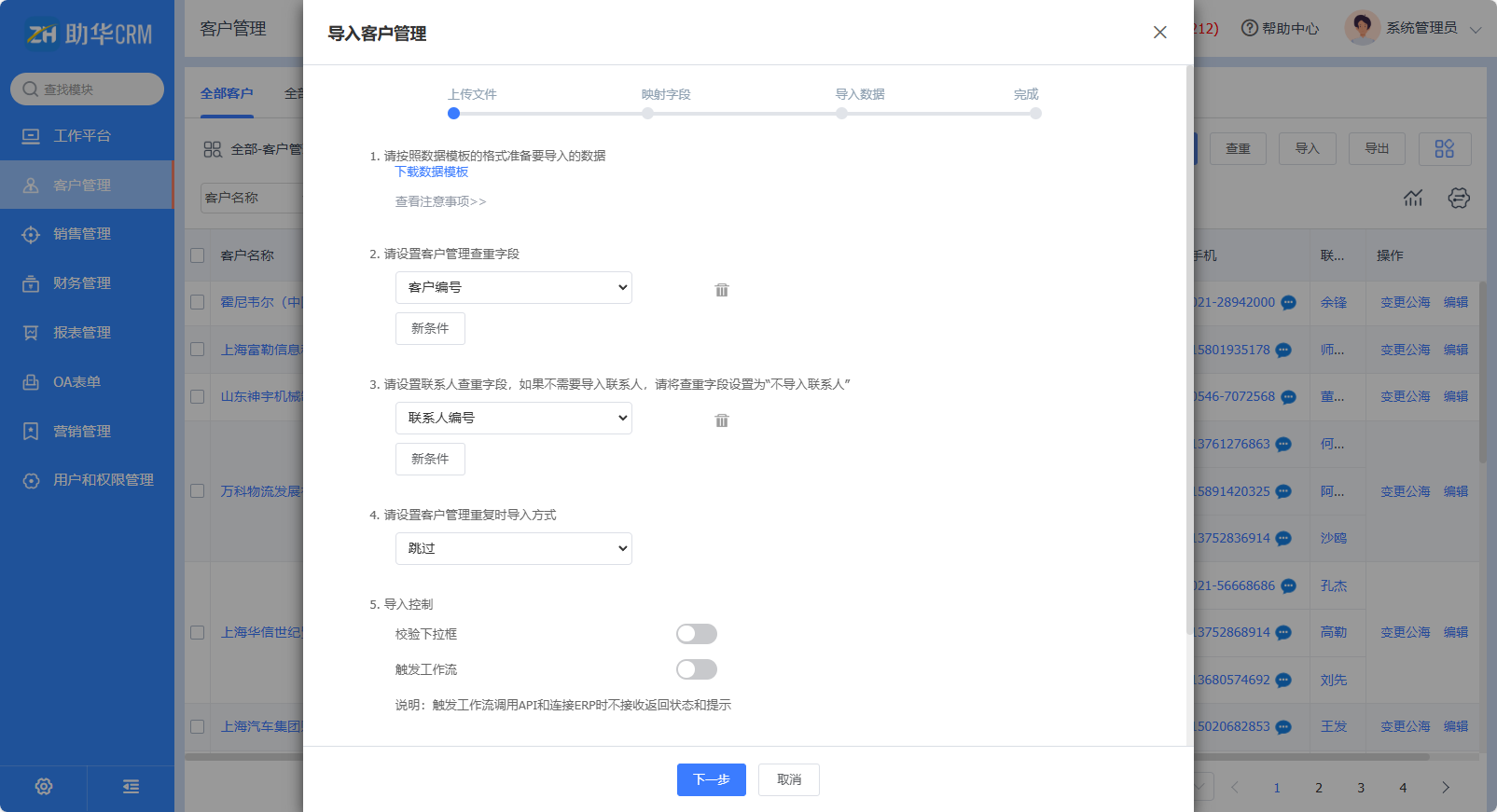Image resolution: width=1497 pixels, height=812 pixels.
Task: Click the 映射字段 step marker on progress bar
Action: pyautogui.click(x=647, y=114)
